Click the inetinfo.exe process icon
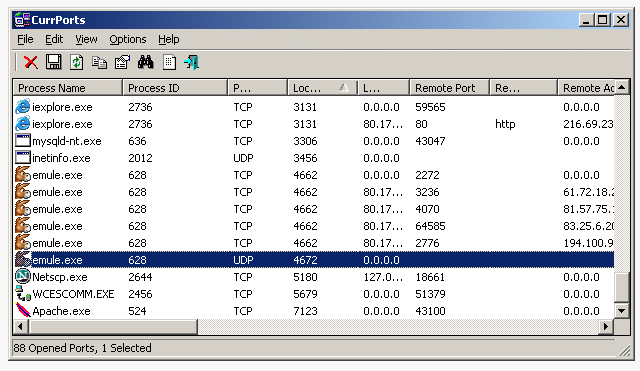Screen dimensions: 640x371 [23, 158]
